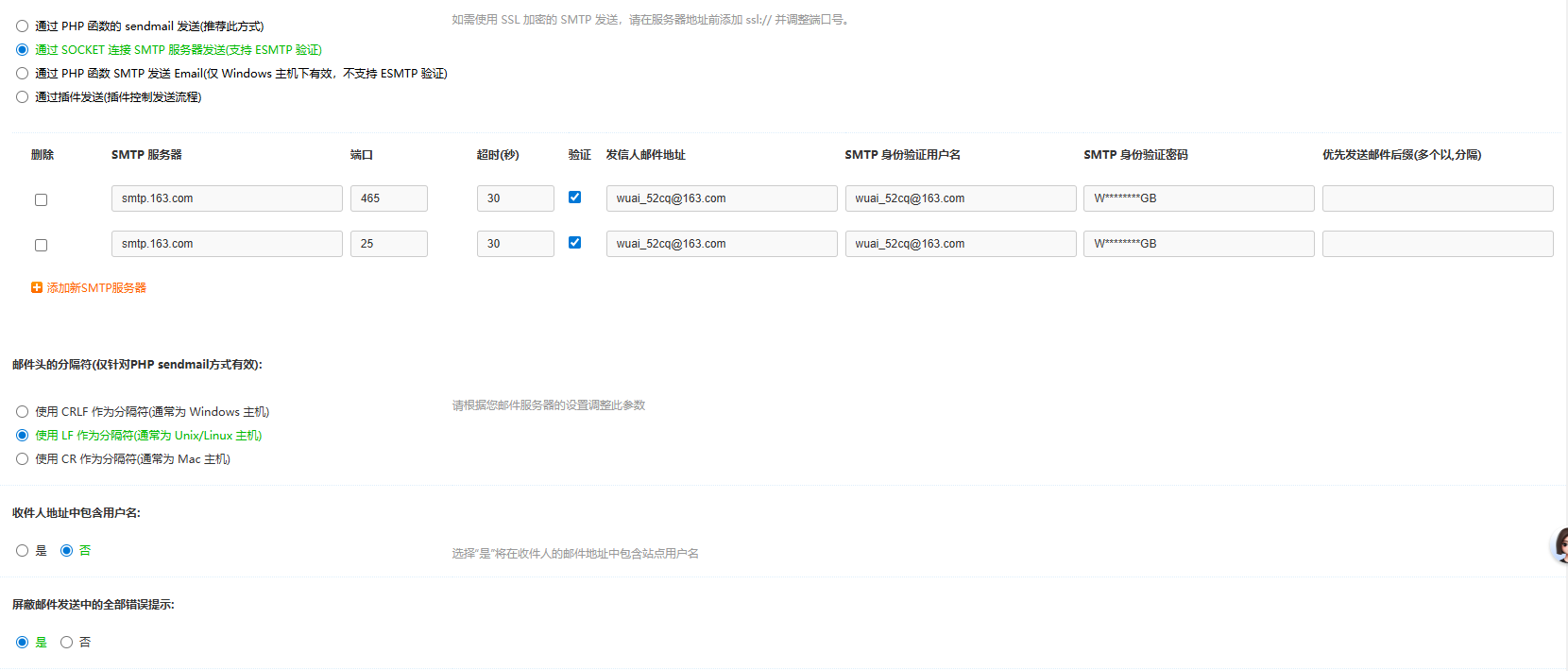This screenshot has height=671, width=1568.
Task: Tick delete checkbox for port 25 server row
Action: tap(41, 245)
